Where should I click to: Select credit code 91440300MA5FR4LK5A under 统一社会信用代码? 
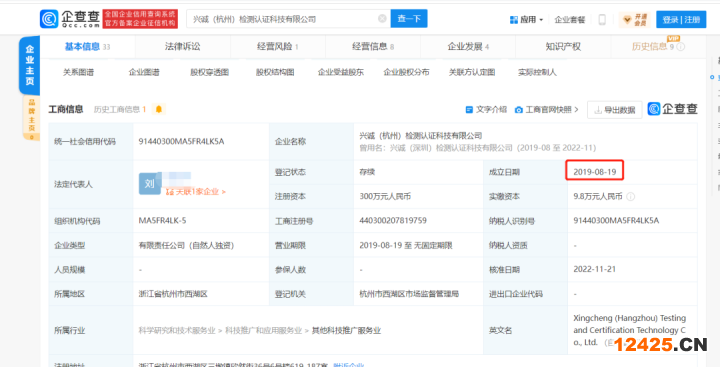[x=181, y=141]
